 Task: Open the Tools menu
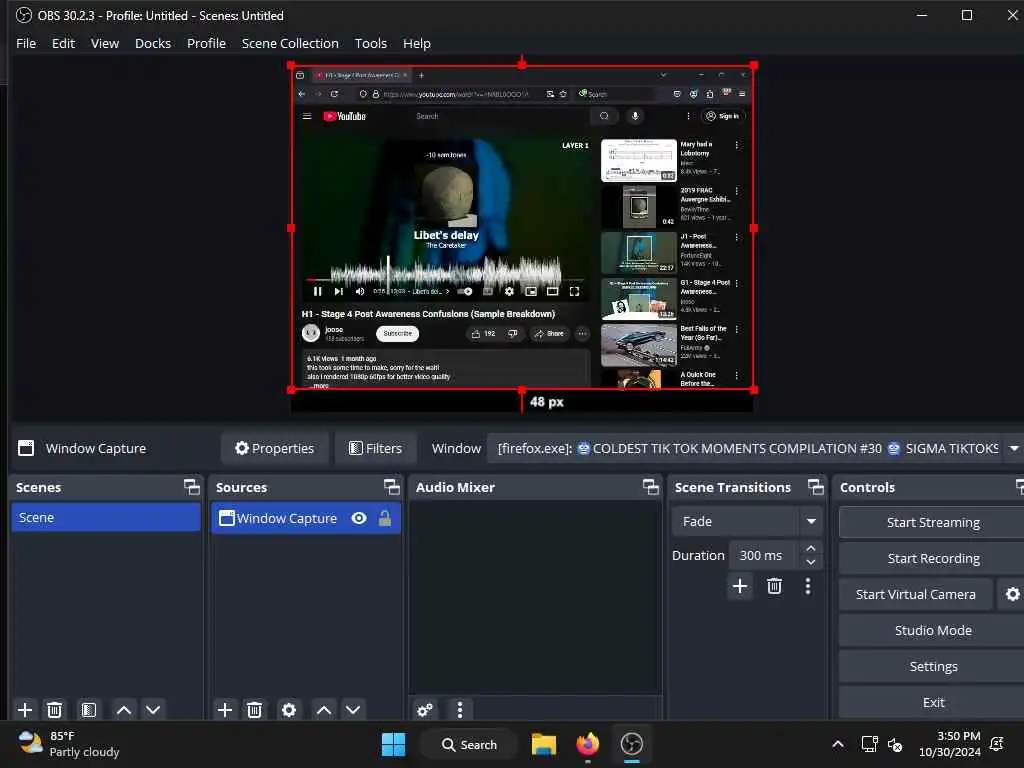pyautogui.click(x=370, y=43)
